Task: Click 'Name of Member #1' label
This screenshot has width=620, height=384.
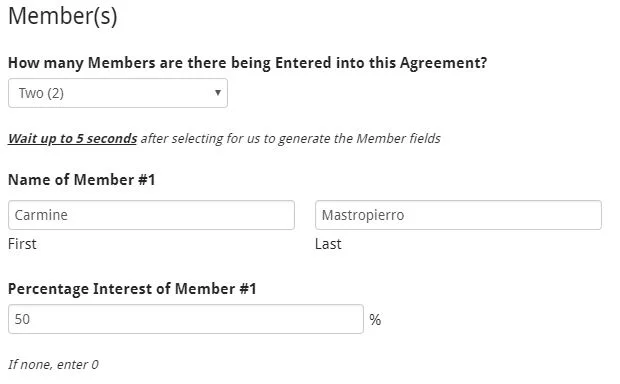Action: point(81,180)
